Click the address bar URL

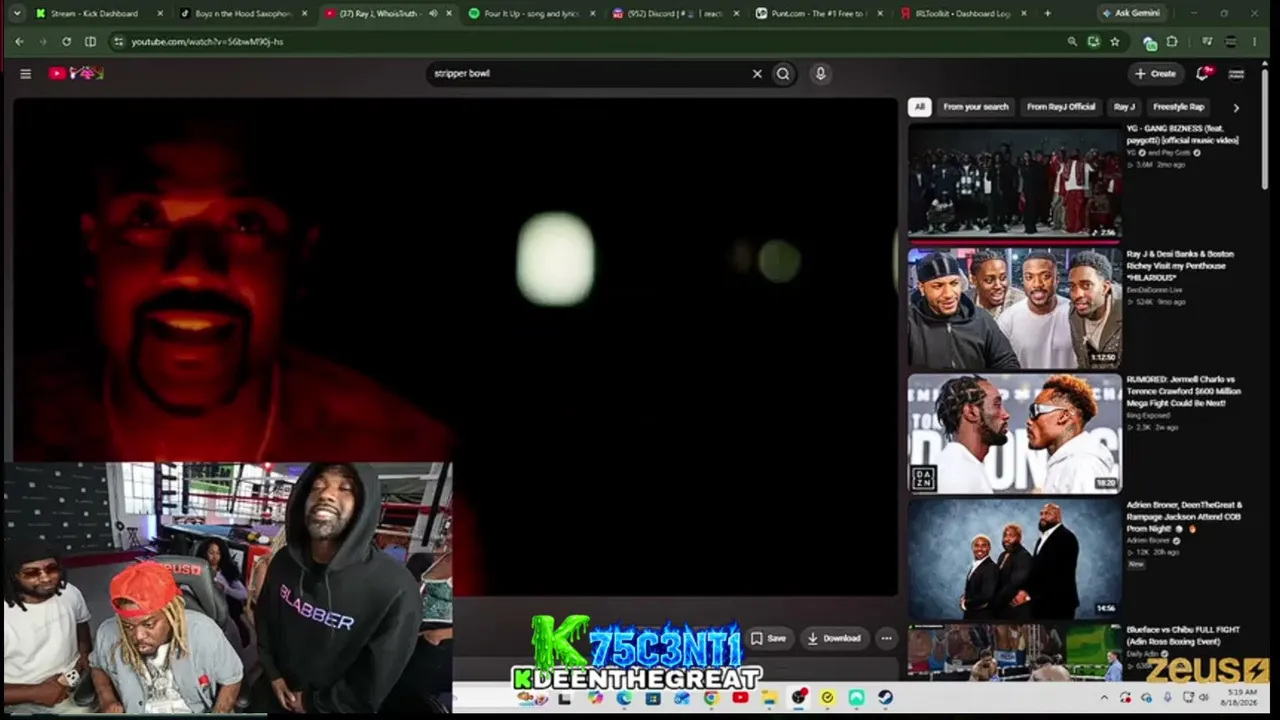(207, 42)
